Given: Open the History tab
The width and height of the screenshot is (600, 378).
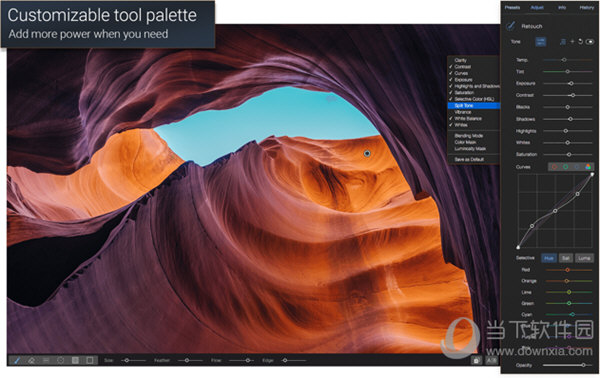Looking at the screenshot, I should [x=587, y=7].
